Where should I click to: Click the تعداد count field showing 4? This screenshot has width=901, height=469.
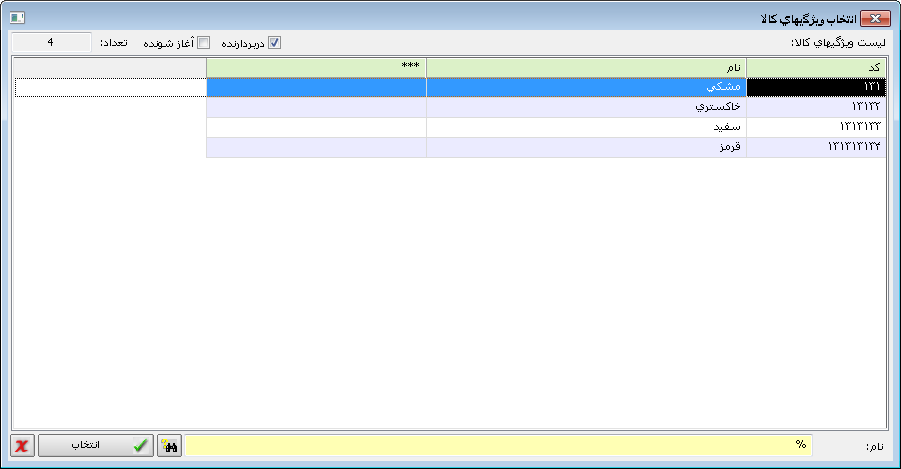50,43
